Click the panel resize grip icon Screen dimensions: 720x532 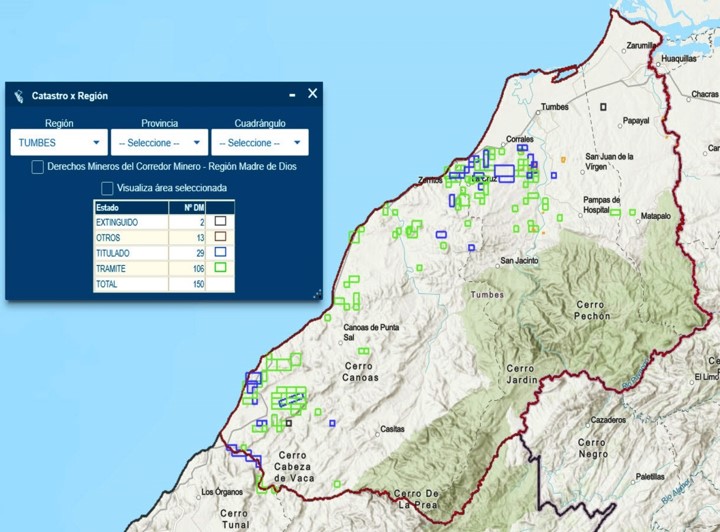point(317,293)
